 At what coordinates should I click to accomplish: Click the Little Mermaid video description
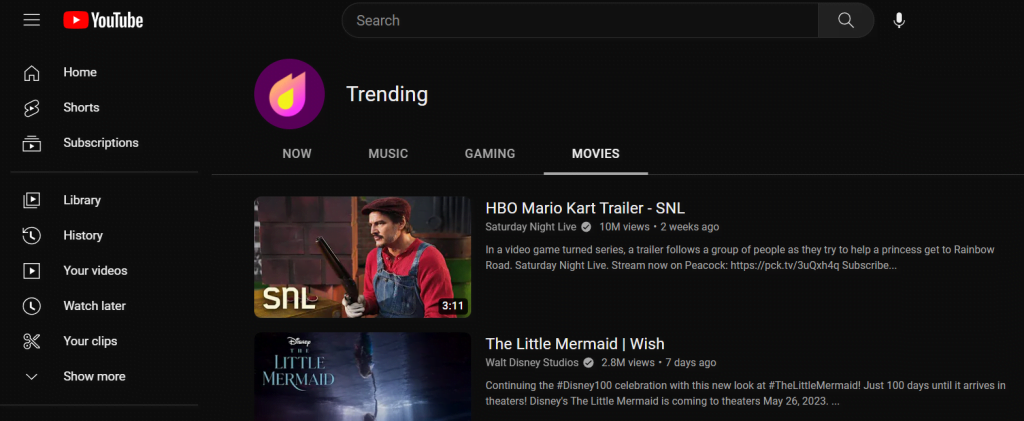point(745,394)
